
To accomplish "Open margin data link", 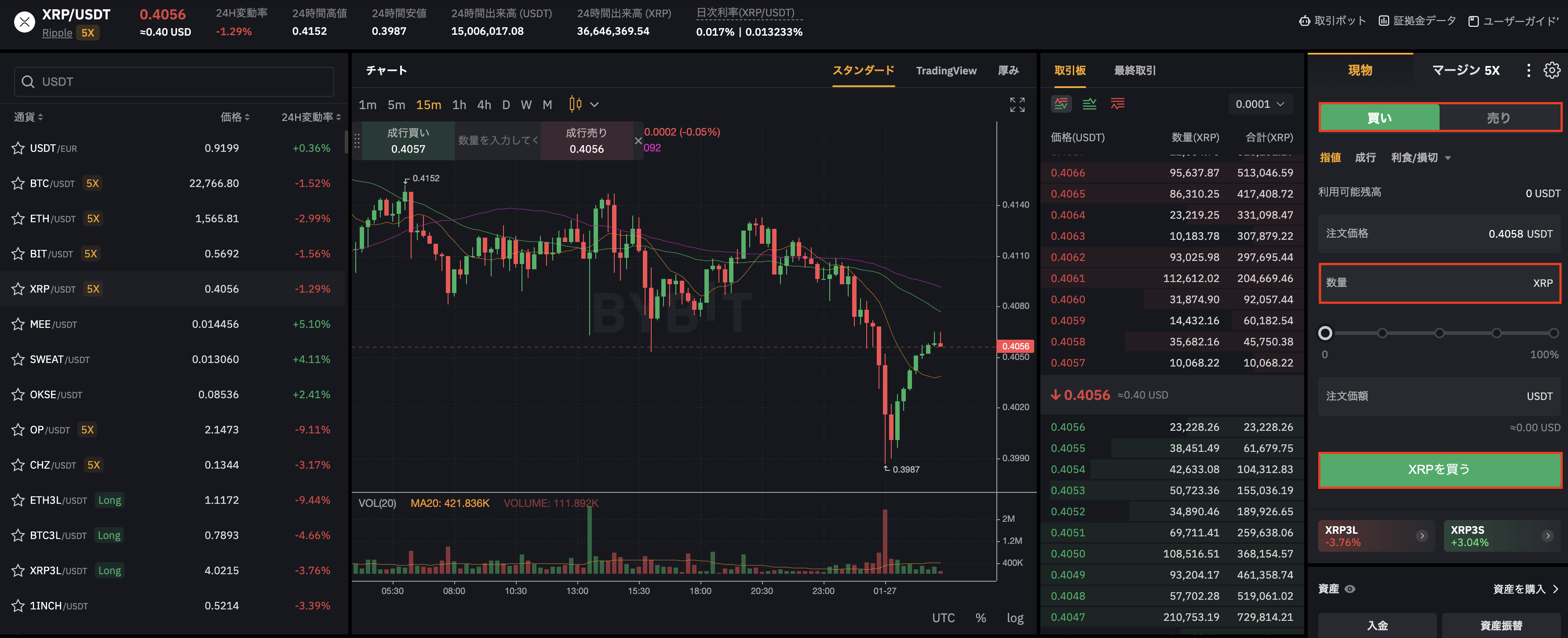I will click(x=1417, y=21).
